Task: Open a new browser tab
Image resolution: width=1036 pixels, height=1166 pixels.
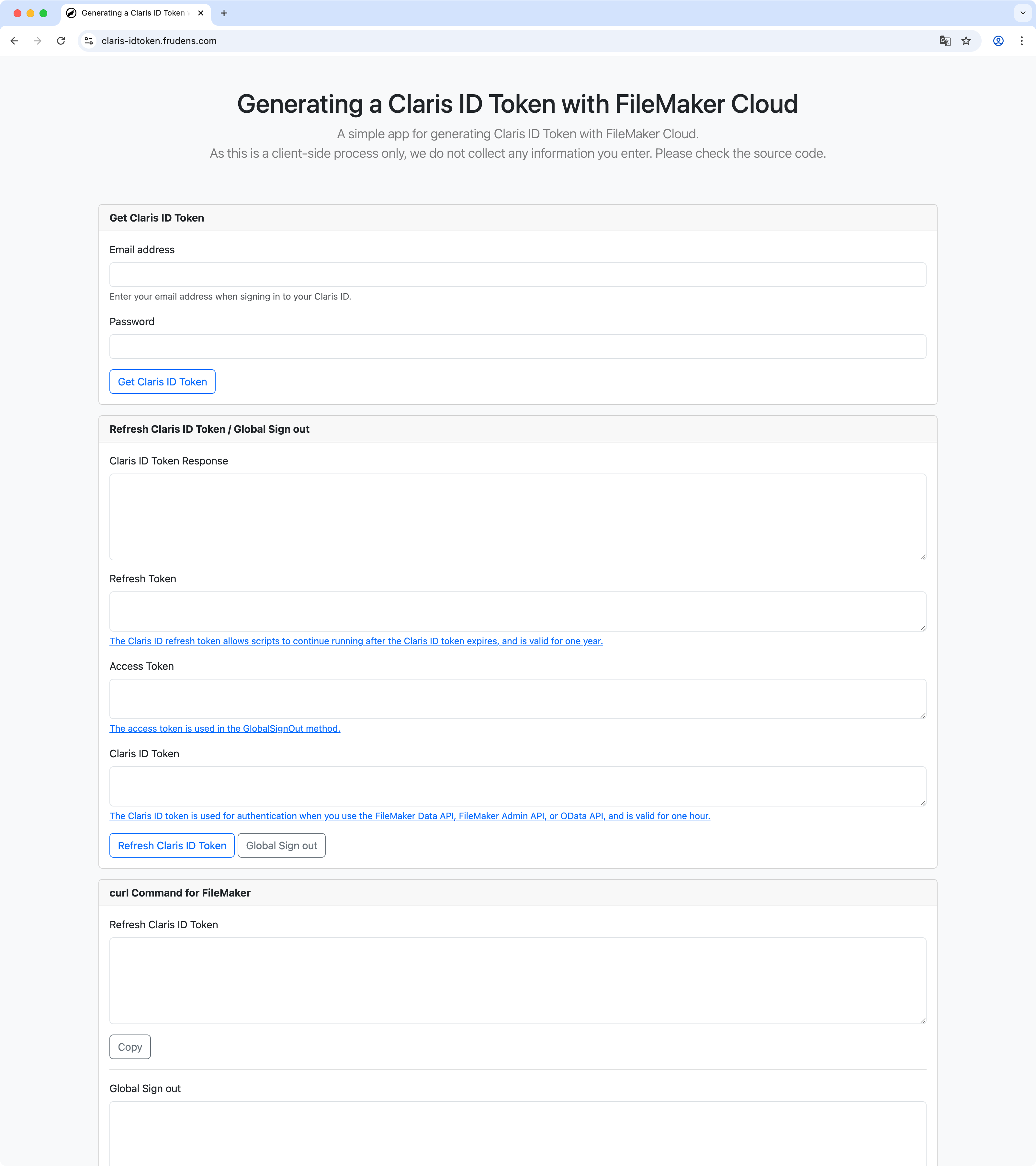Action: tap(224, 13)
